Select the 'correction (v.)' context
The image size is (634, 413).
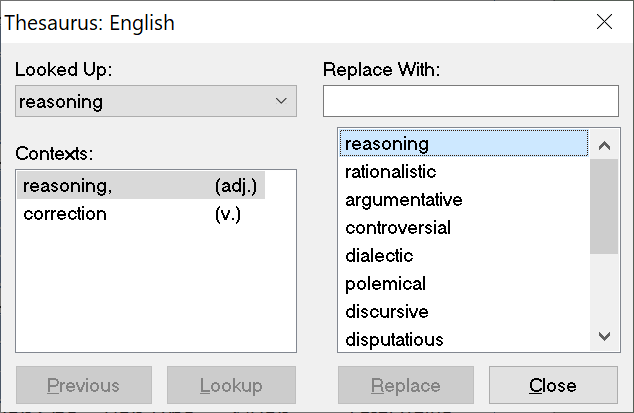141,214
